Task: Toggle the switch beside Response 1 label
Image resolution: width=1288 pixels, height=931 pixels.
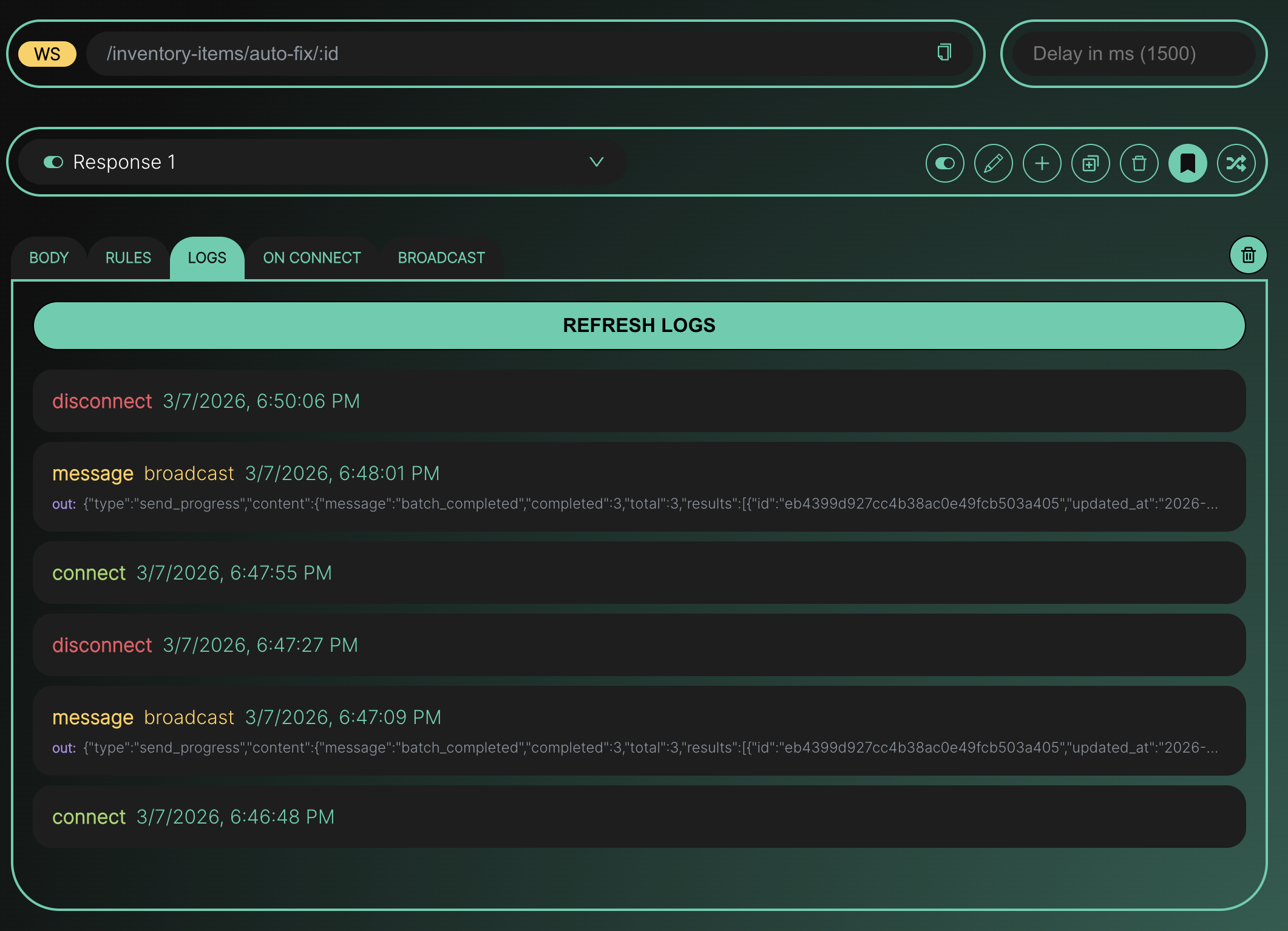Action: [x=53, y=162]
